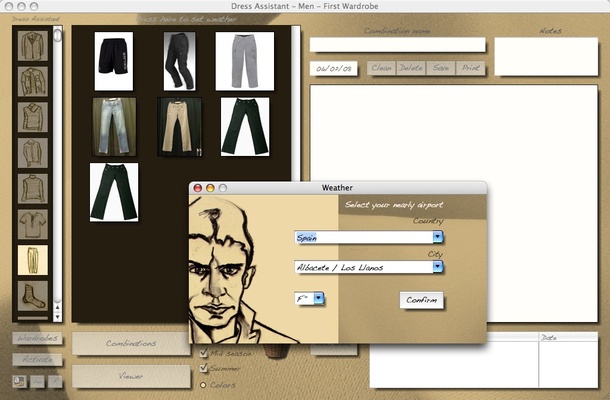This screenshot has height=400, width=610.
Task: Click the Print button
Action: coord(470,68)
